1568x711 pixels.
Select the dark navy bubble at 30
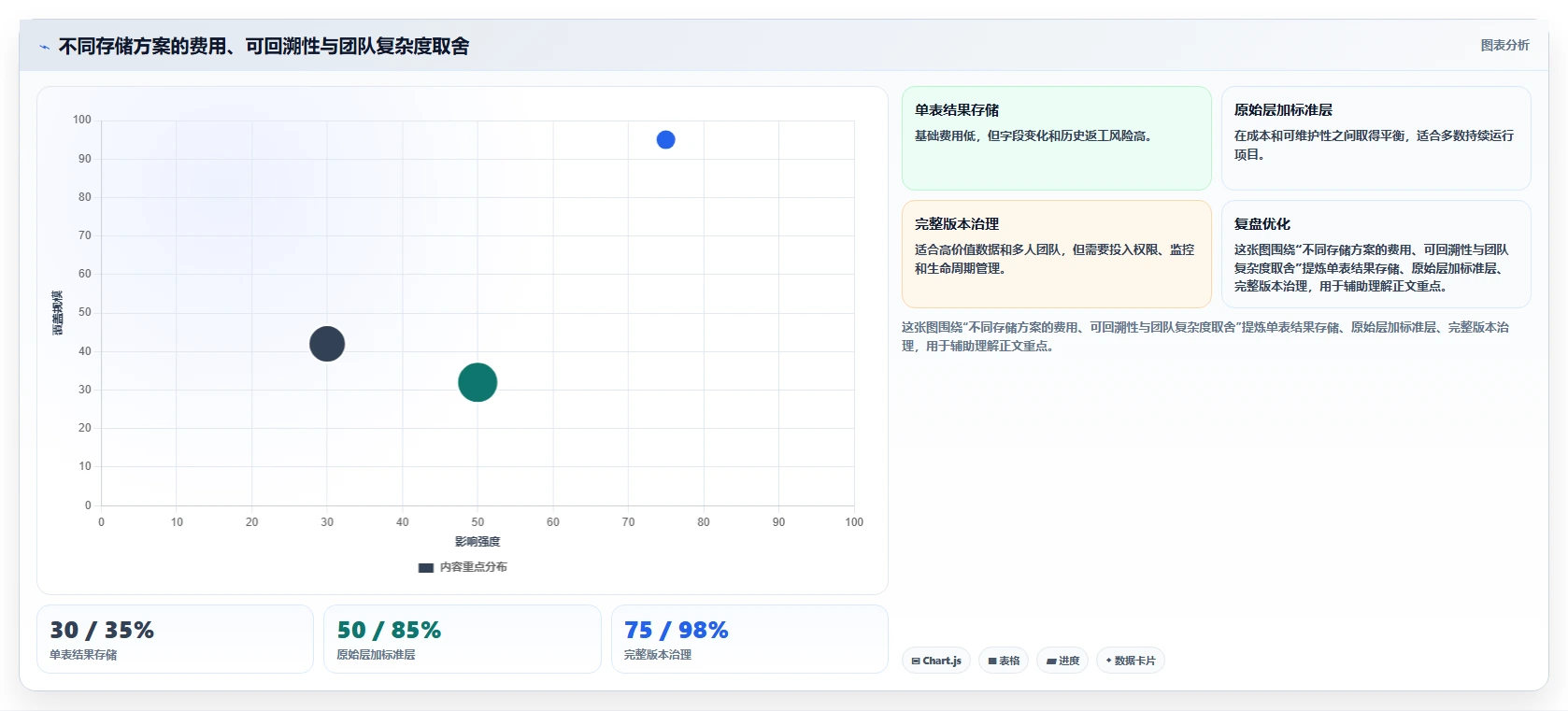(327, 344)
